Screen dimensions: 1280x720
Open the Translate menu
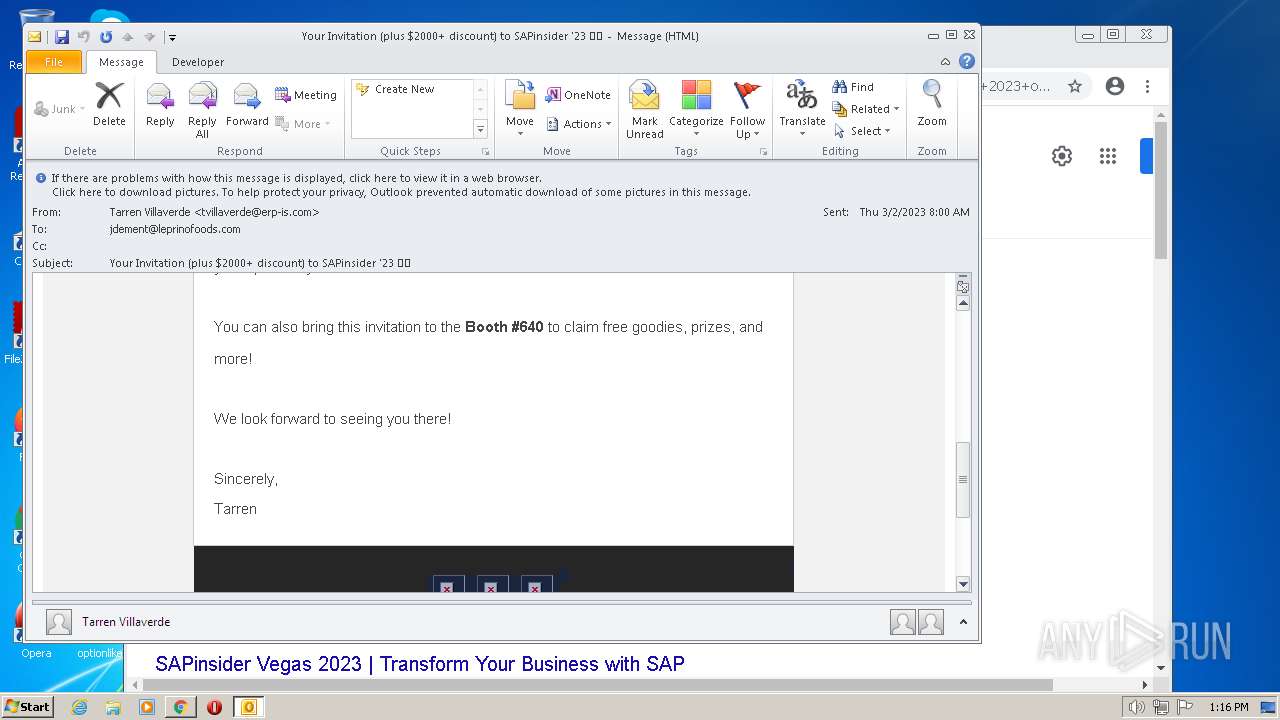tap(802, 110)
